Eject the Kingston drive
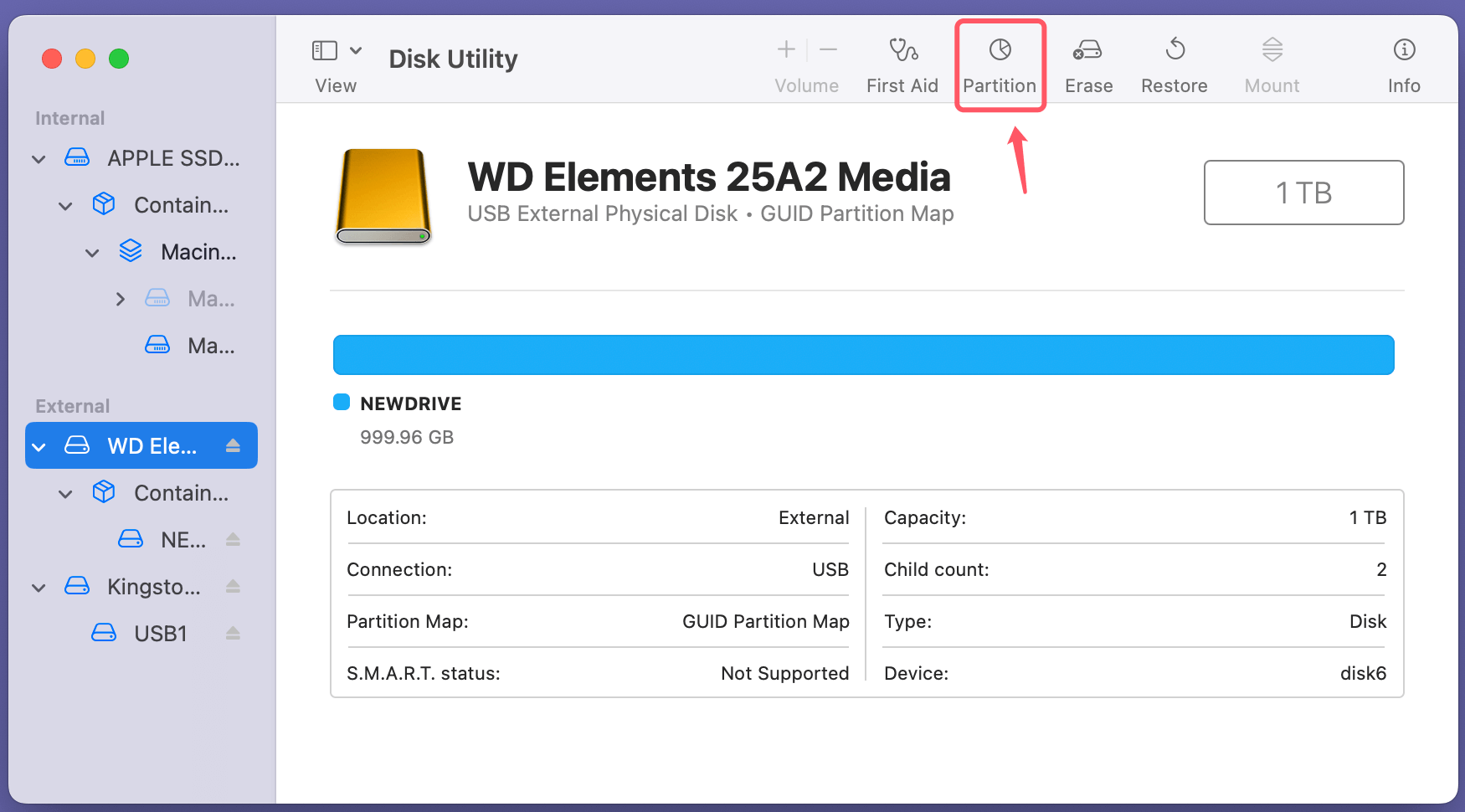The width and height of the screenshot is (1465, 812). [x=233, y=586]
